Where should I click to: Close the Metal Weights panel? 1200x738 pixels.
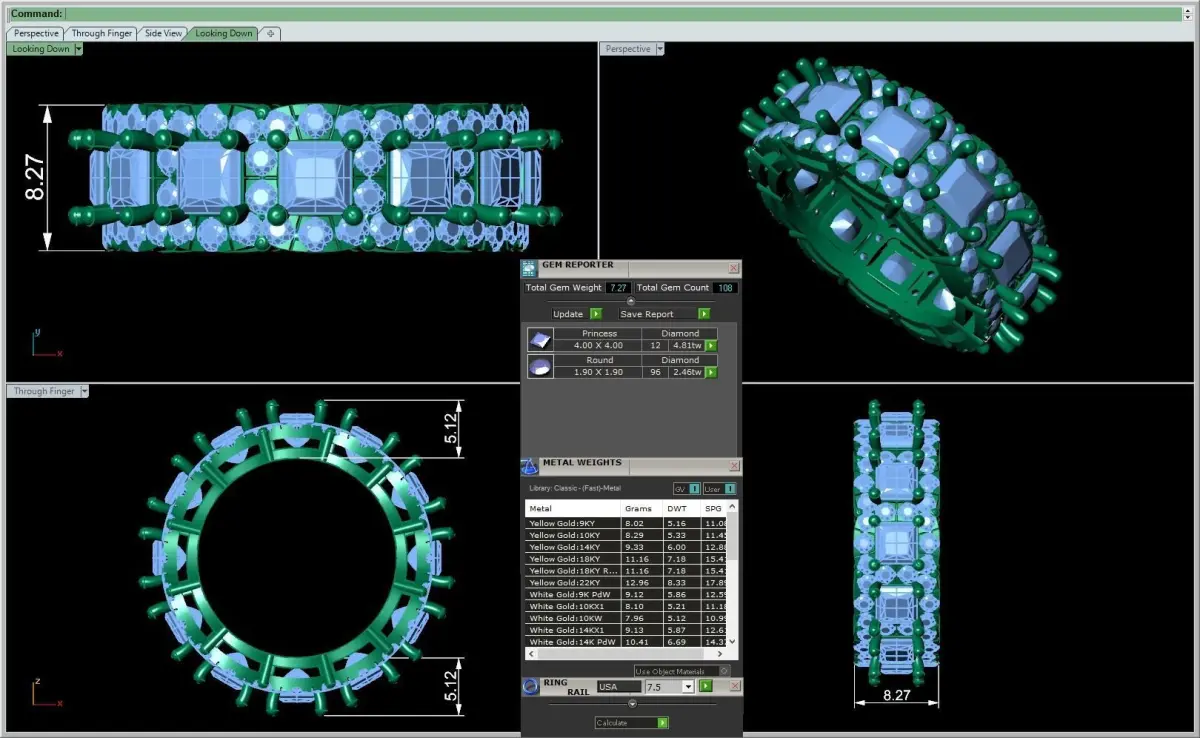734,466
